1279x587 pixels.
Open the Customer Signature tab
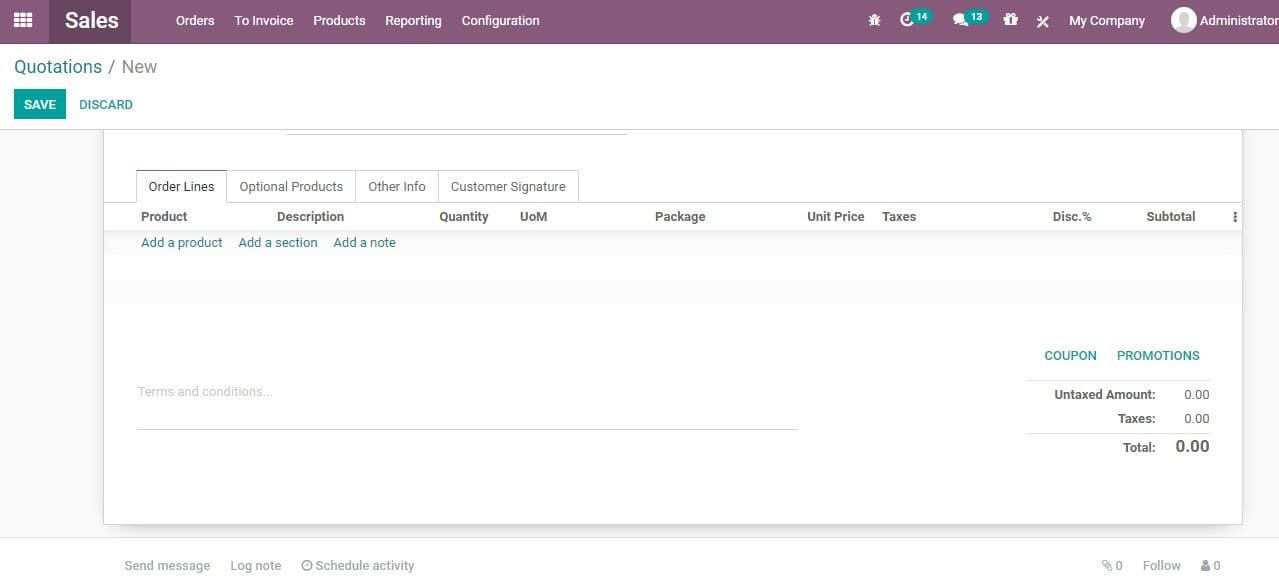(x=507, y=186)
